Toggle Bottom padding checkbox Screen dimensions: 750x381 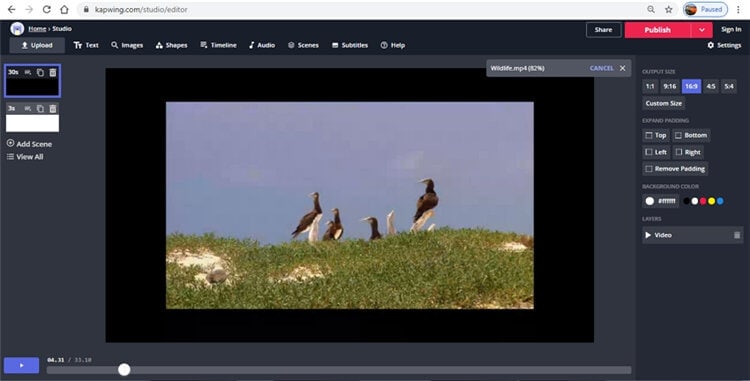678,135
